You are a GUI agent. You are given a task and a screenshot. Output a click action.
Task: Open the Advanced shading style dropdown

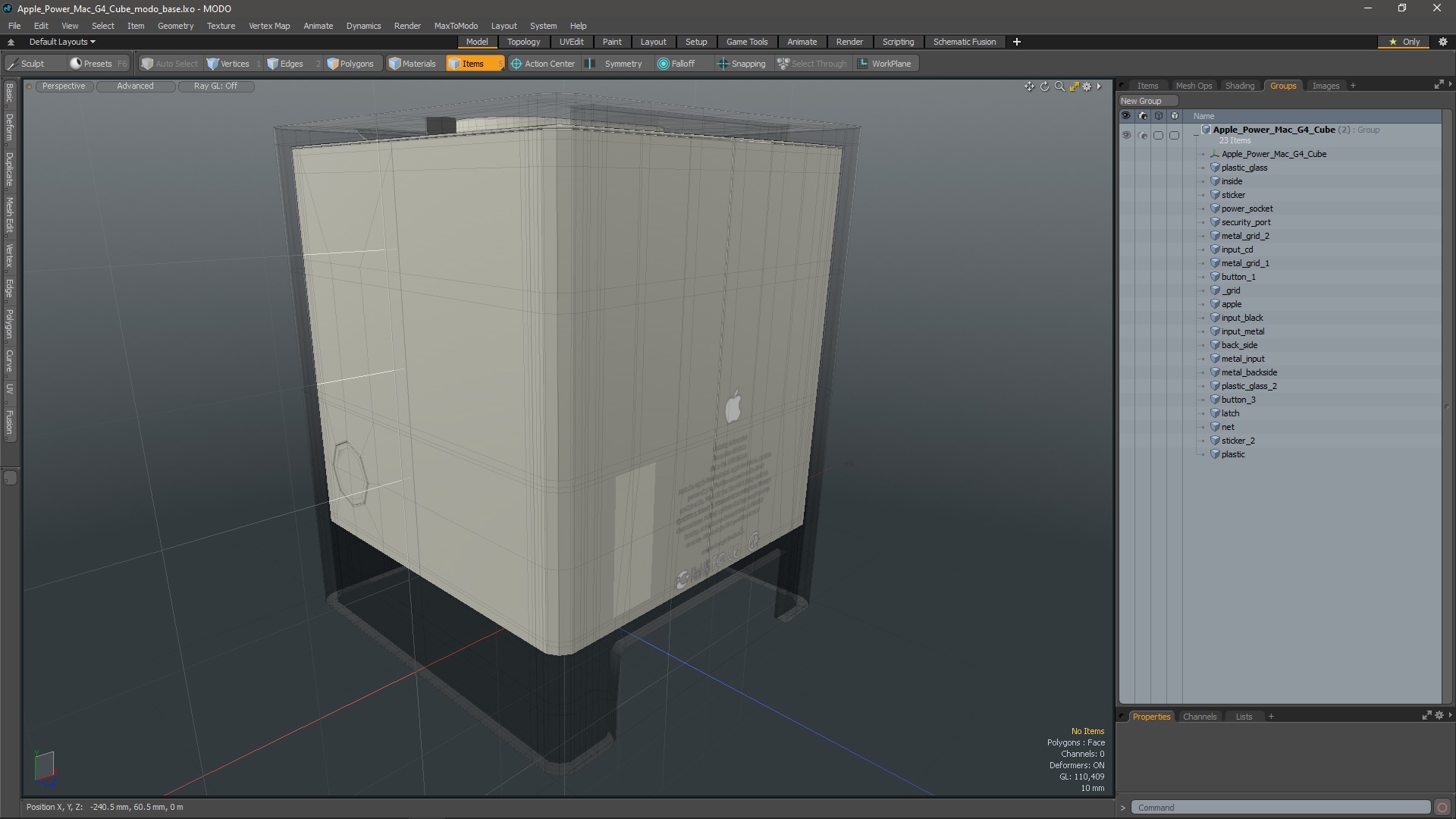tap(135, 86)
